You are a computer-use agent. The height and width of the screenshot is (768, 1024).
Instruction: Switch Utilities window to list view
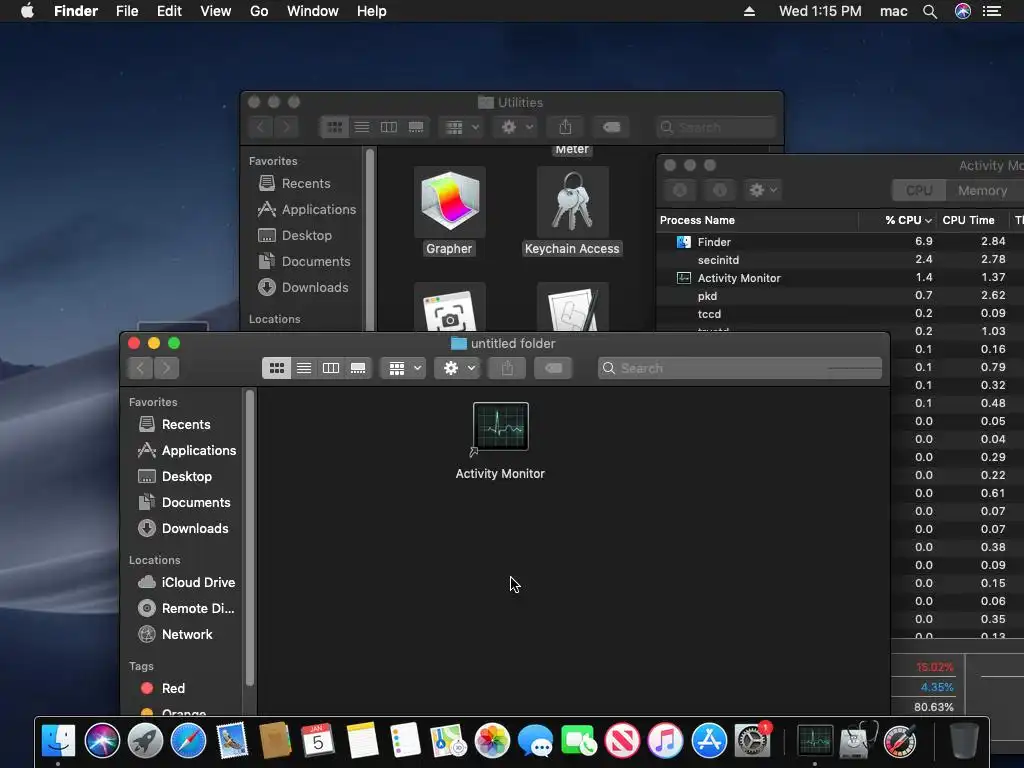362,127
